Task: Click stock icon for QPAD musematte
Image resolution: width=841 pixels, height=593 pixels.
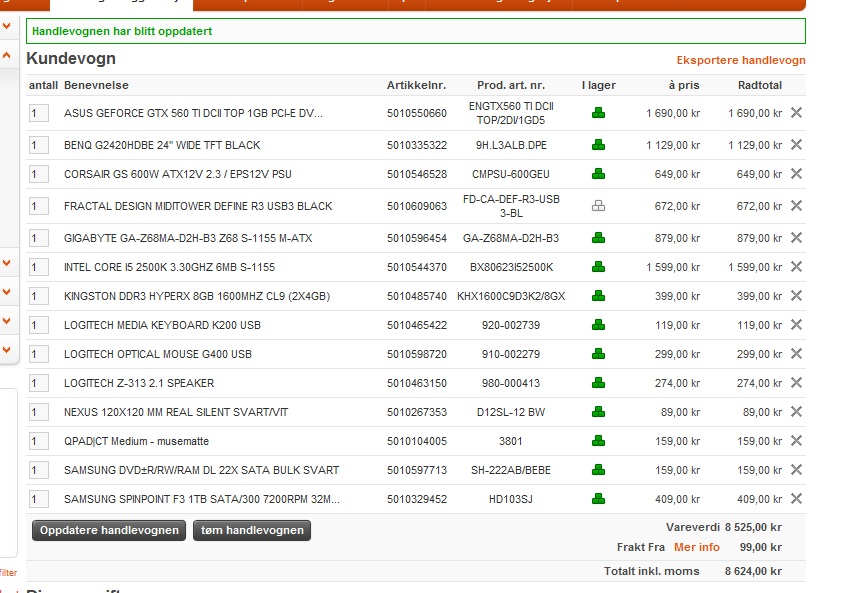Action: pyautogui.click(x=599, y=440)
